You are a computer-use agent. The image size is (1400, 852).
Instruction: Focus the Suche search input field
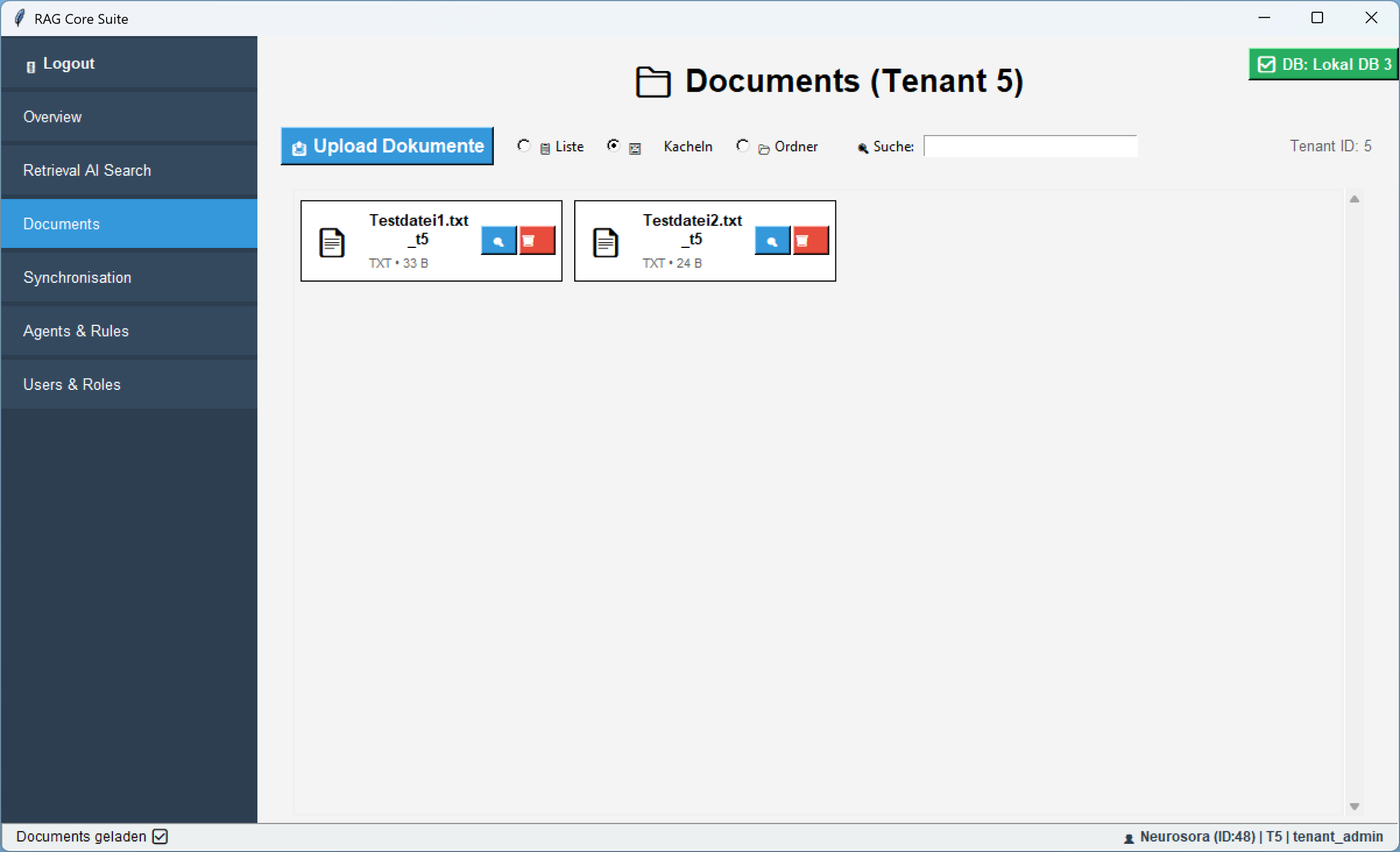click(x=1029, y=146)
